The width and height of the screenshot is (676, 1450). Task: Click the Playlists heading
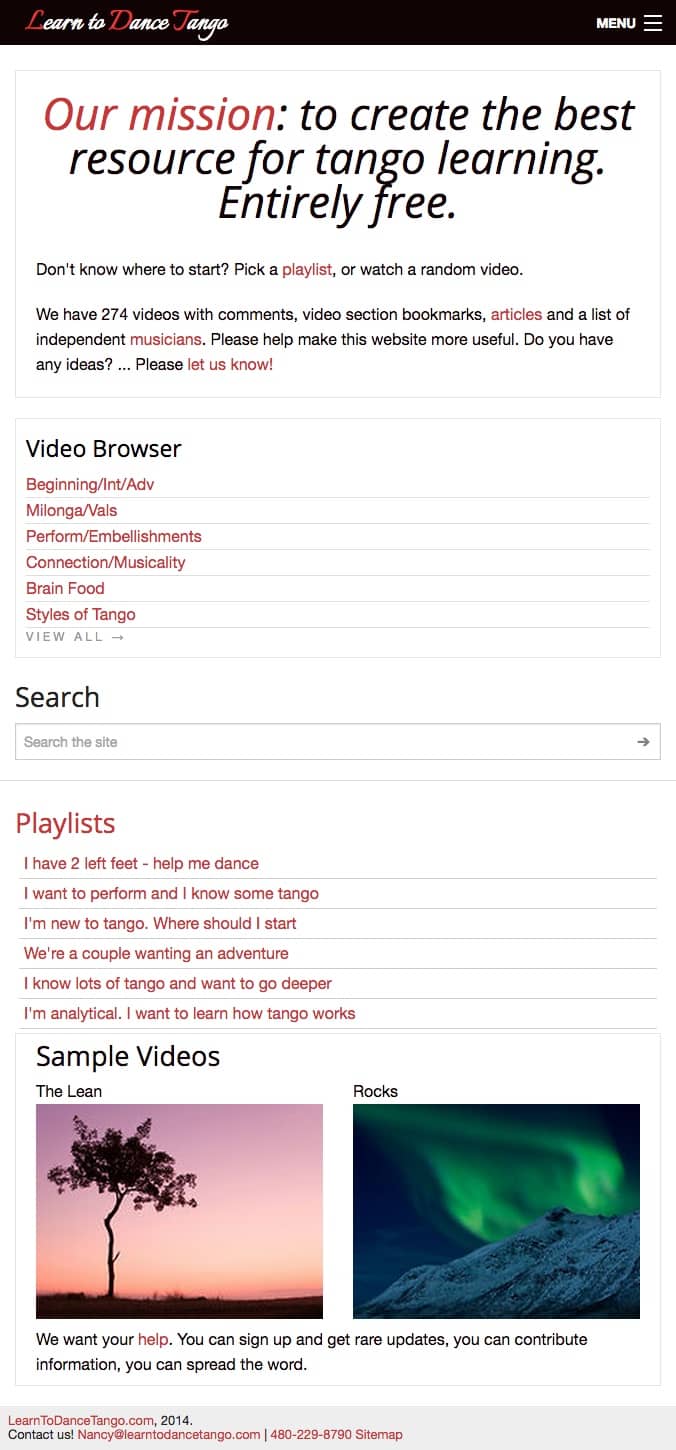[x=65, y=823]
